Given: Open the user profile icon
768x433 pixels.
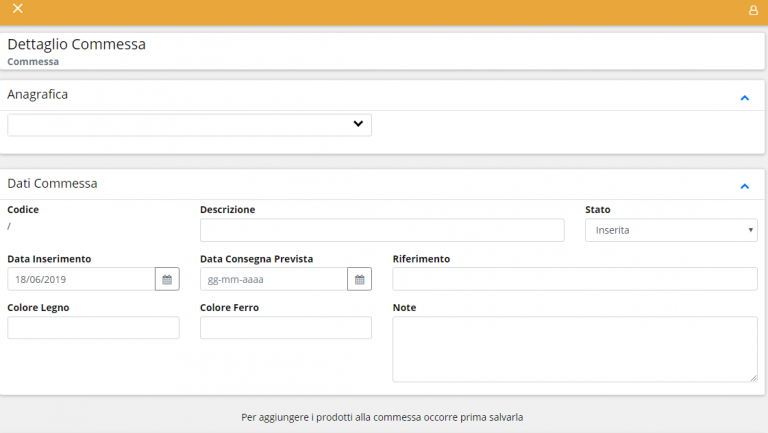Looking at the screenshot, I should [x=753, y=10].
